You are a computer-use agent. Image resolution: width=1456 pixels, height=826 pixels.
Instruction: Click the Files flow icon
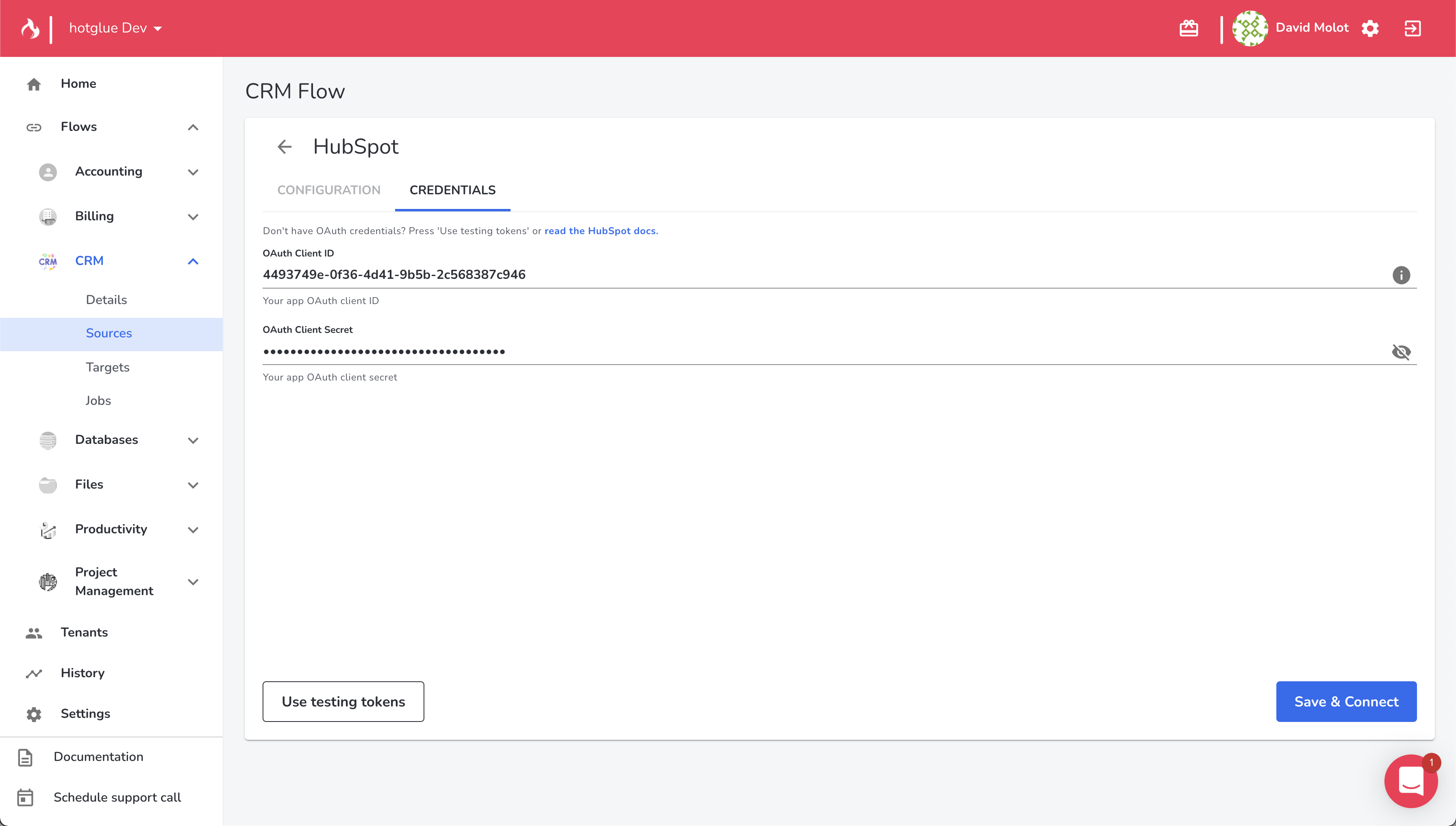click(48, 485)
